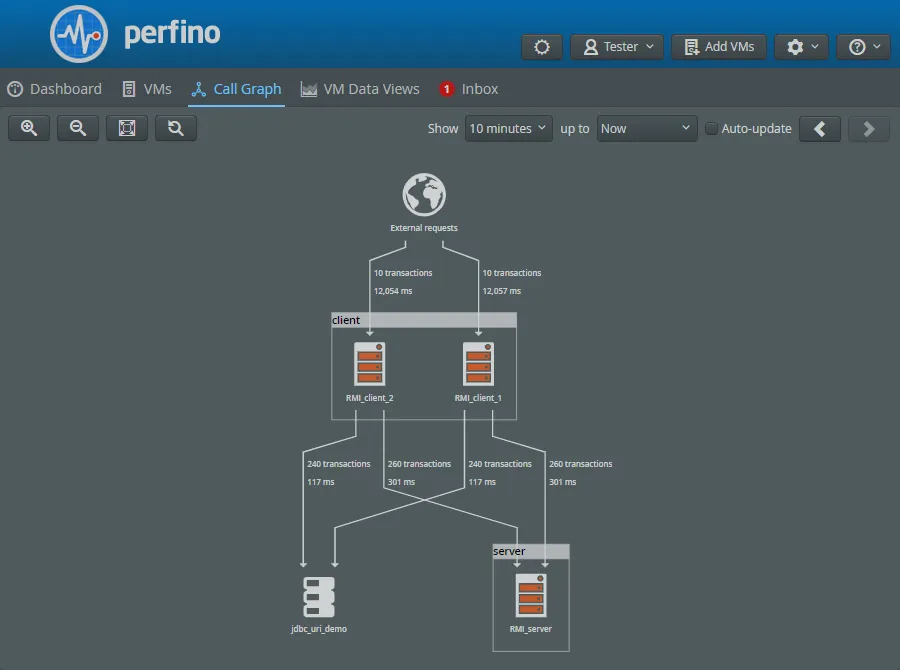Reset the call graph view
The image size is (900, 670).
coord(175,128)
